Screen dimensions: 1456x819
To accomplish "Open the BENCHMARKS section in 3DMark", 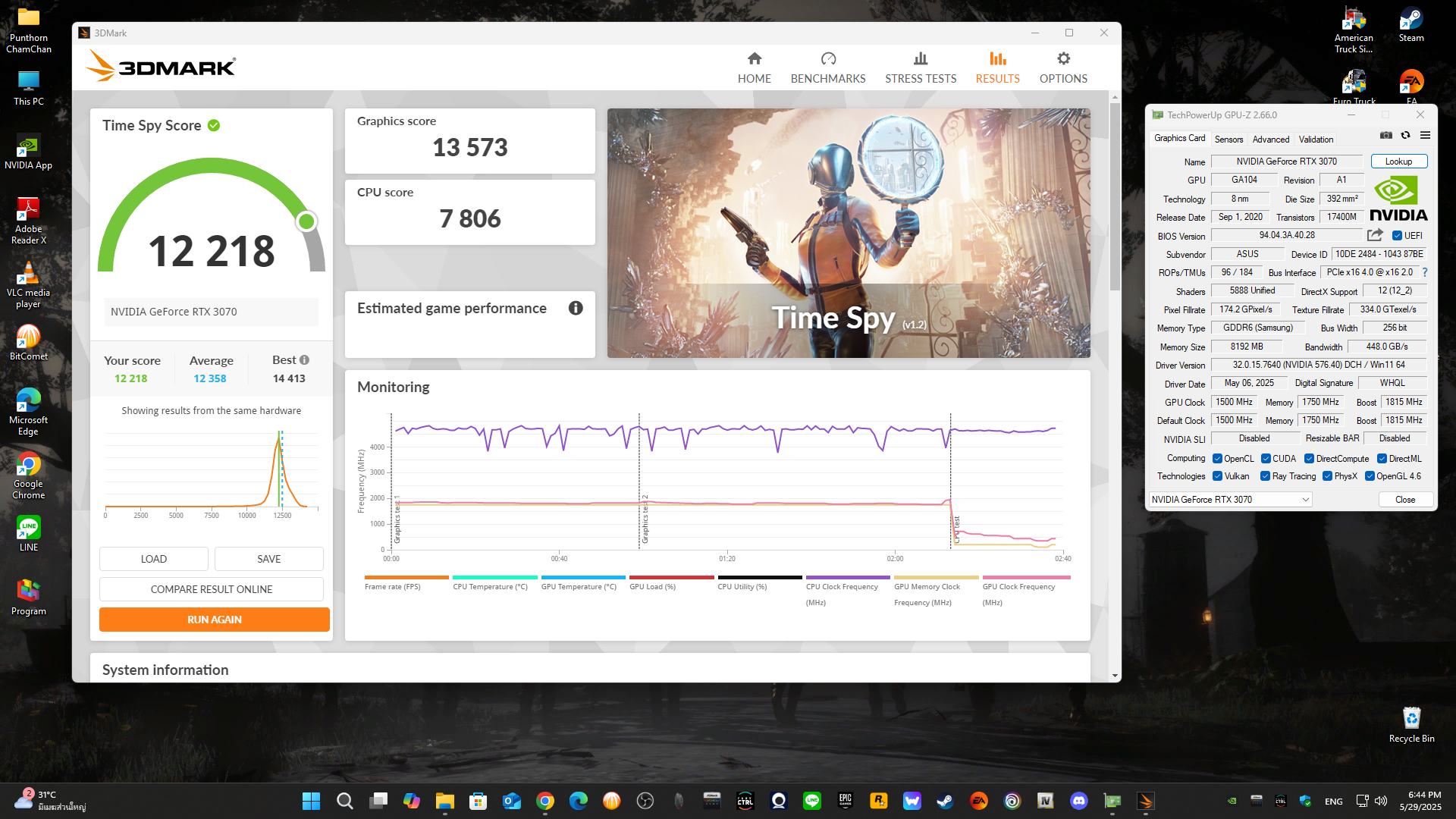I will point(827,67).
